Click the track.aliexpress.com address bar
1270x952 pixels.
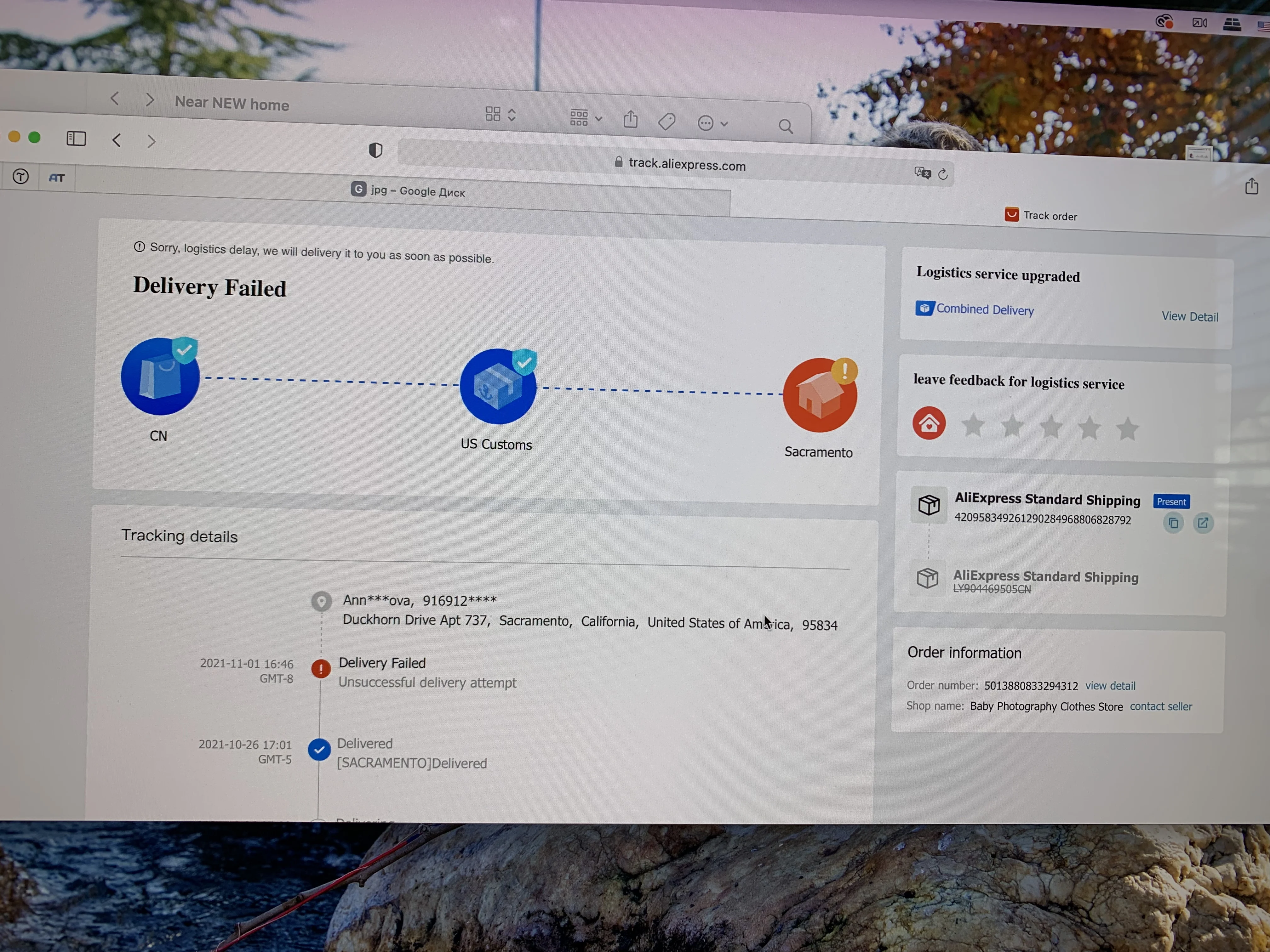coord(686,165)
